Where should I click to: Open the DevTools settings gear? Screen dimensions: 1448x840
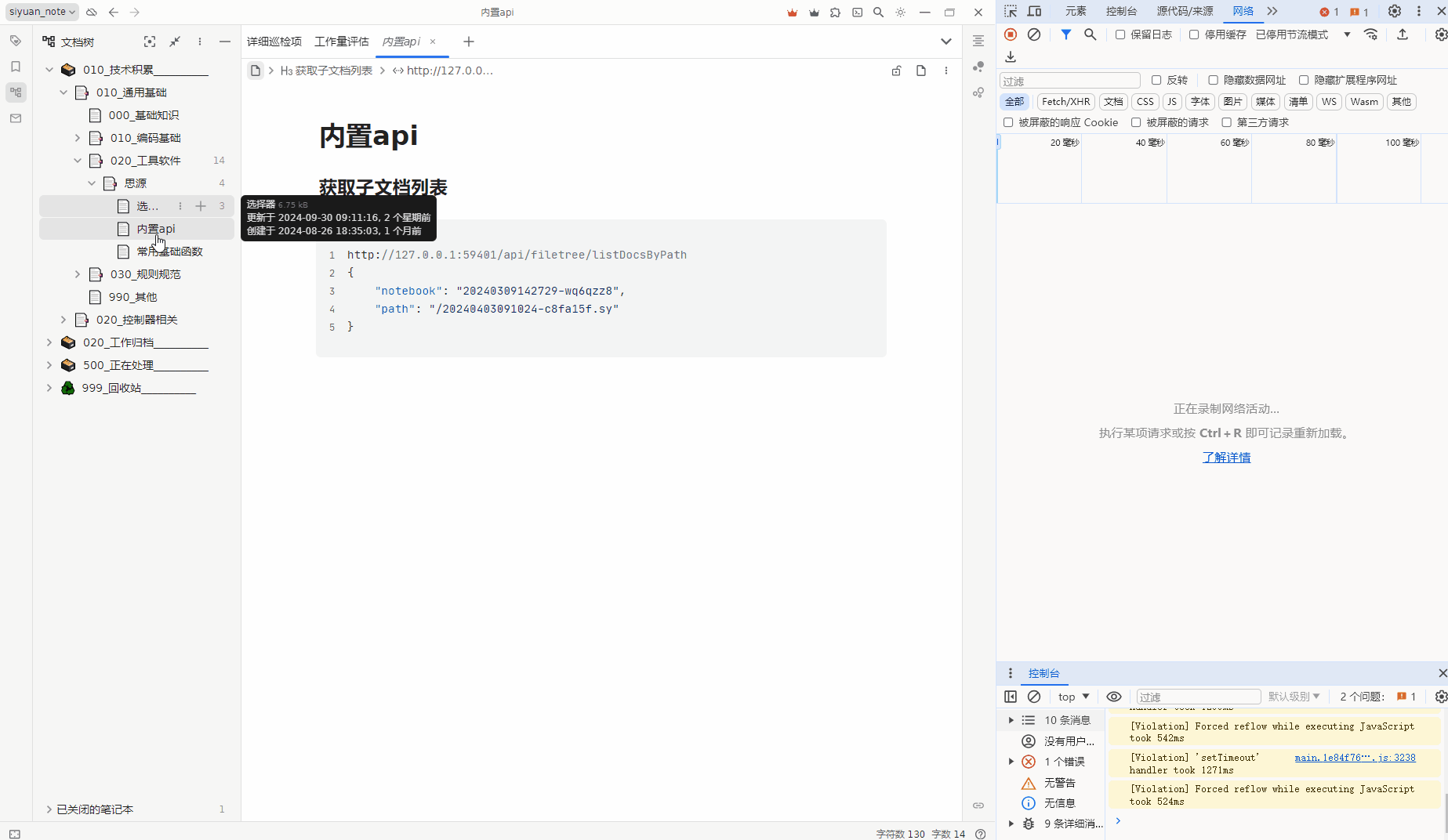1394,11
